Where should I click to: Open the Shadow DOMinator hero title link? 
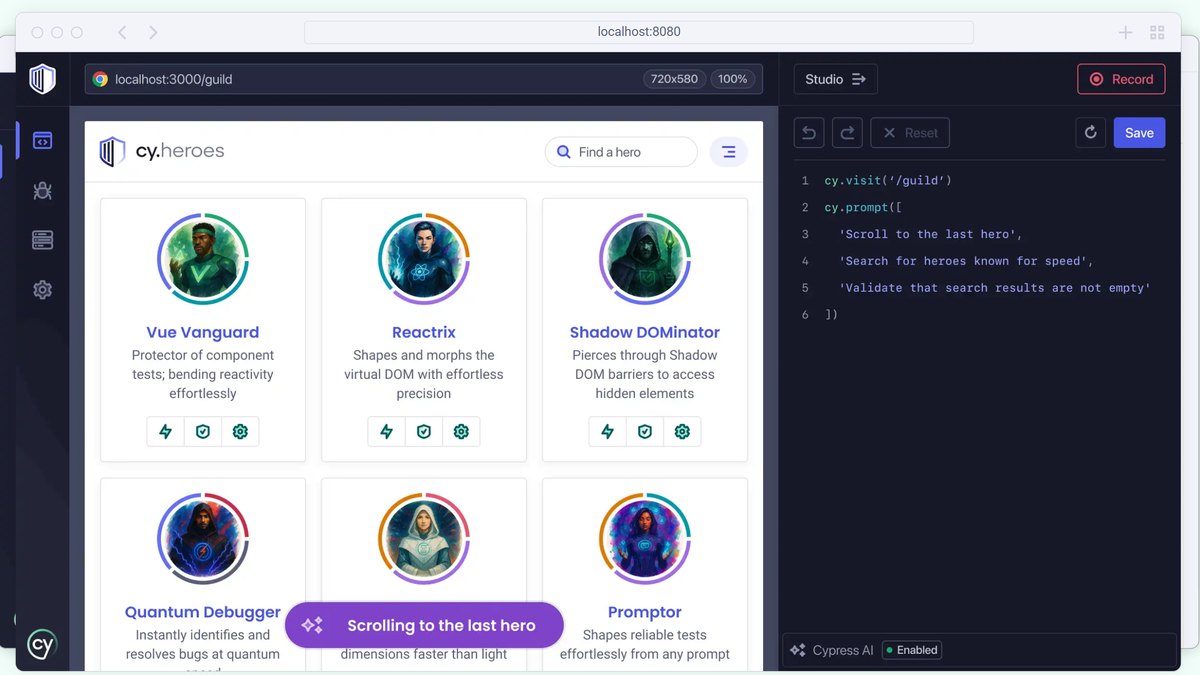click(x=645, y=332)
